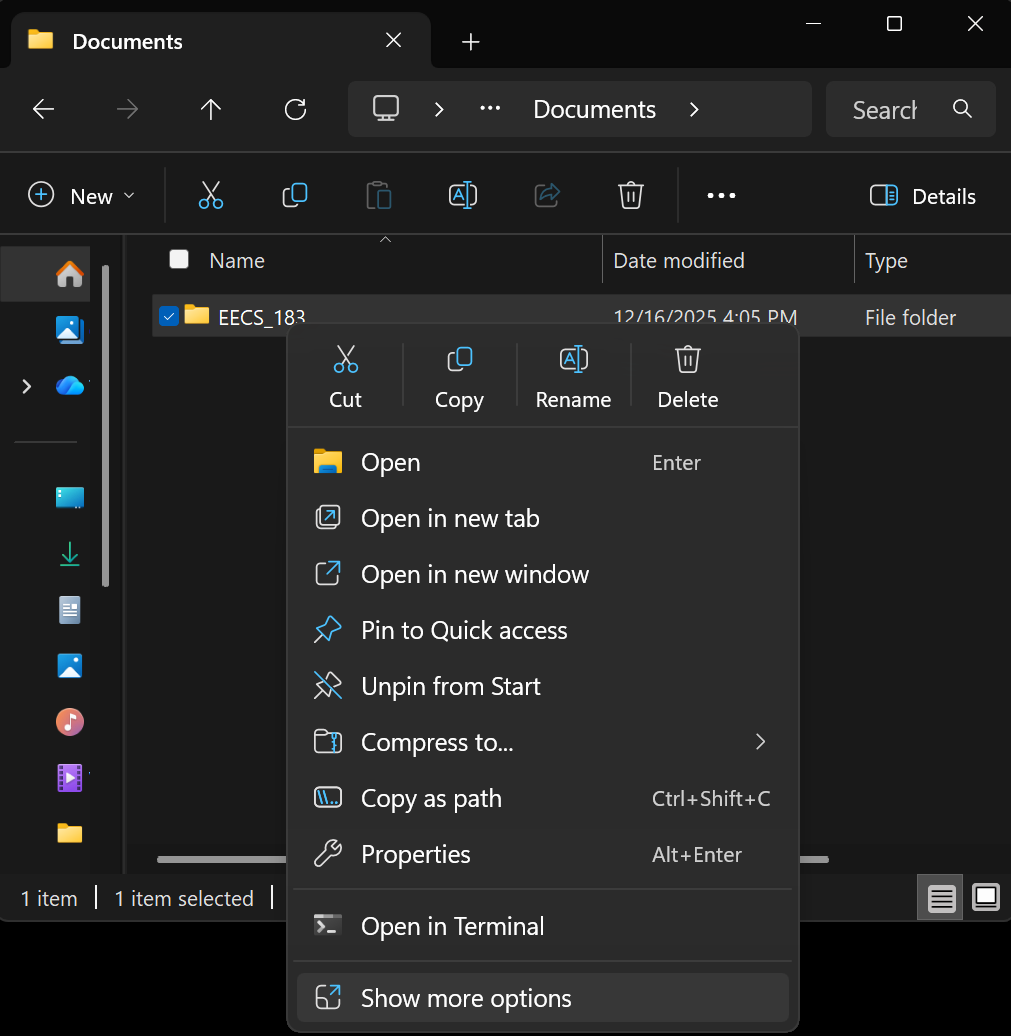
Task: Choose Open in Terminal
Action: point(542,926)
